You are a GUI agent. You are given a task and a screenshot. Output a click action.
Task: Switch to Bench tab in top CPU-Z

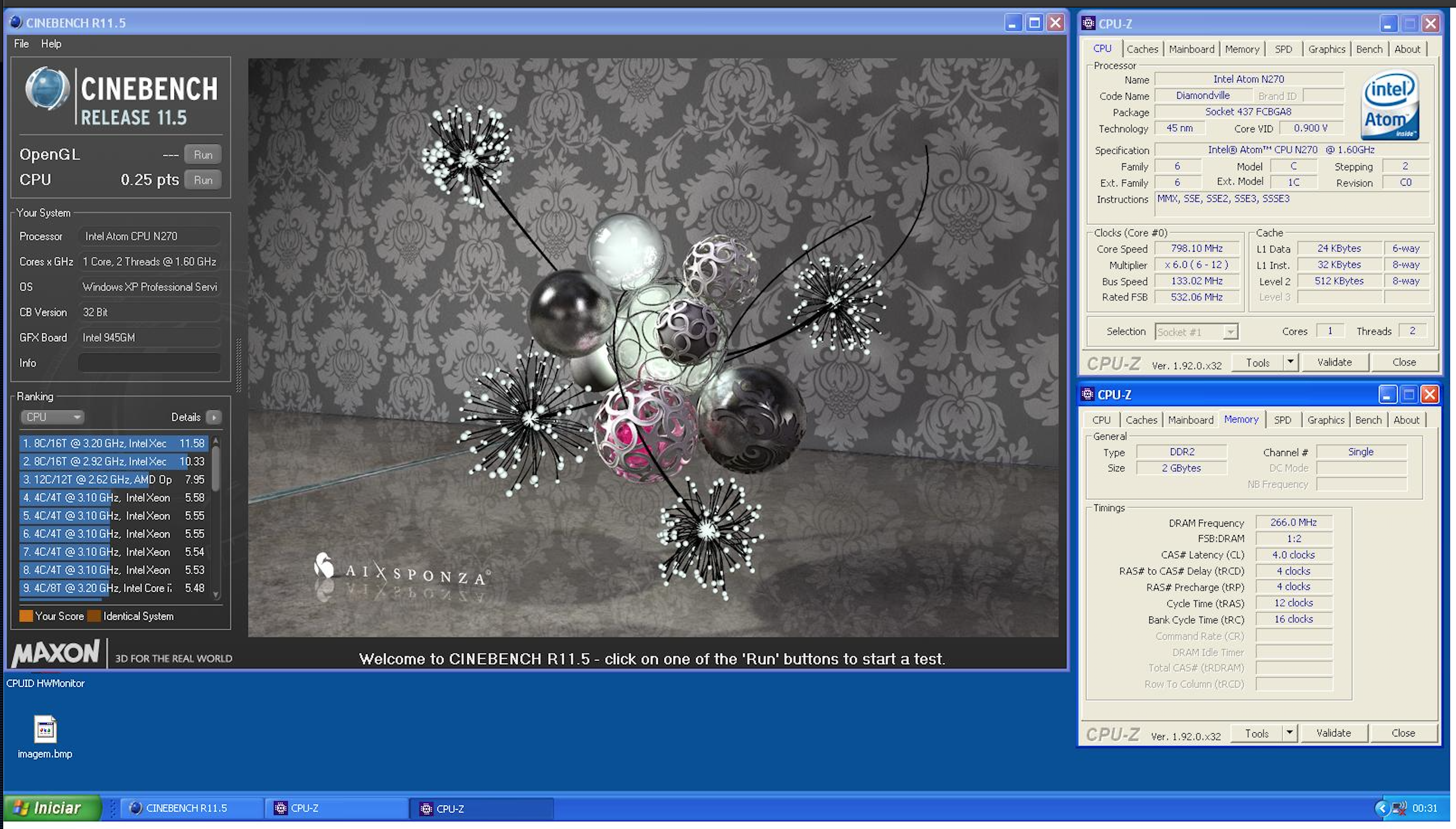pos(1369,49)
